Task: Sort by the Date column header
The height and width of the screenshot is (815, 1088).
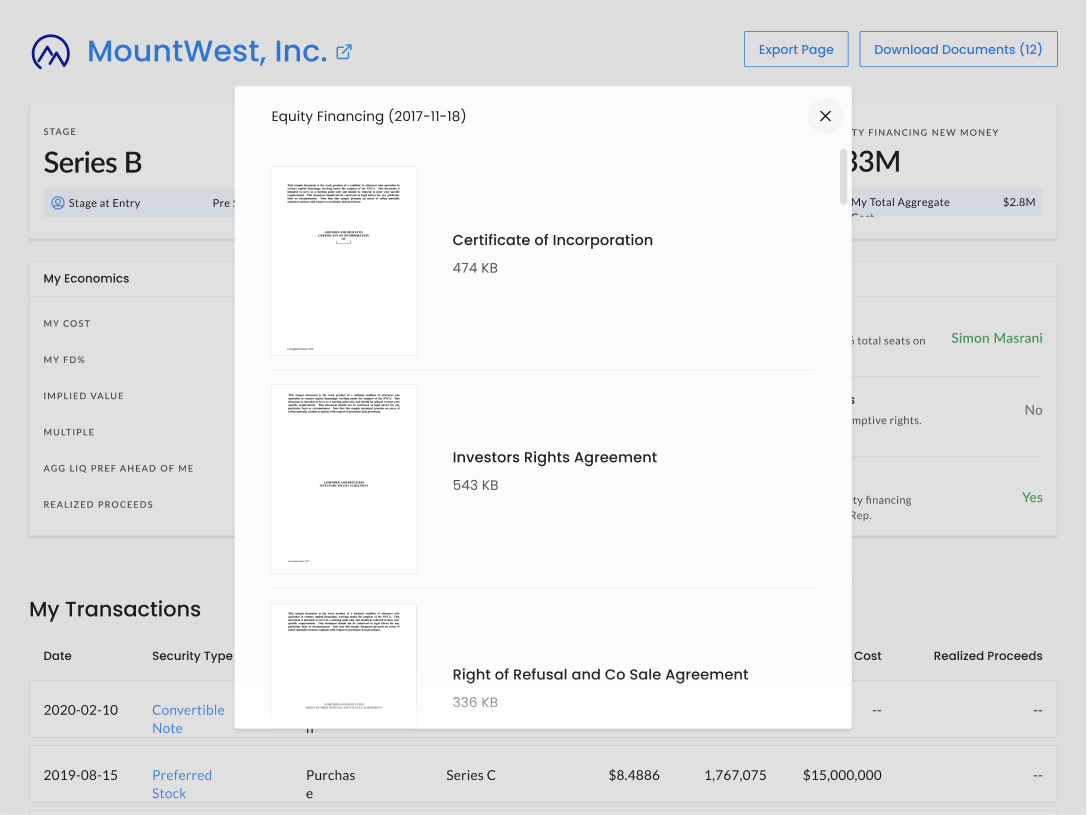Action: click(x=58, y=656)
